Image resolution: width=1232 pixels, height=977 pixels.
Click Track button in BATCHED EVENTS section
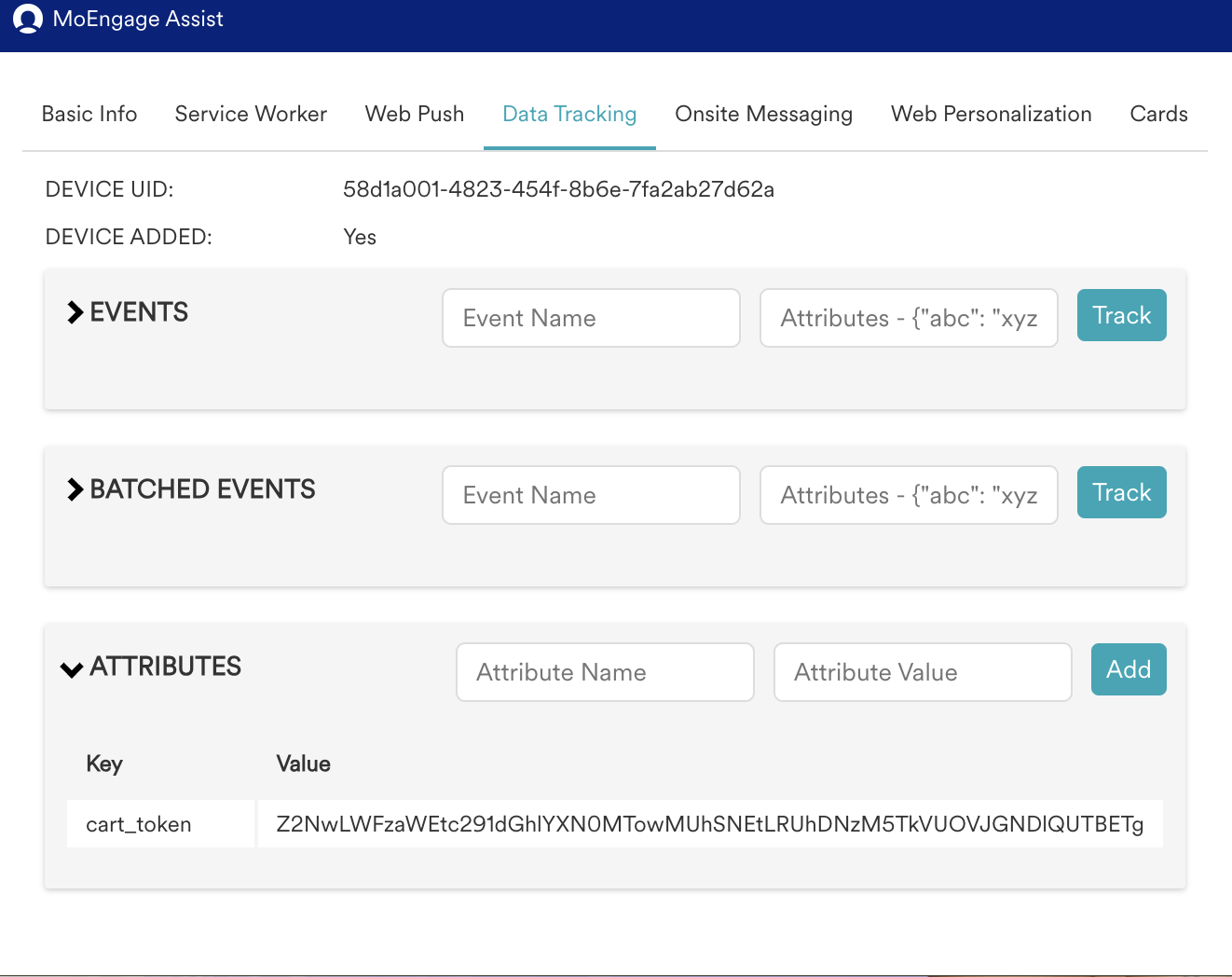1121,492
